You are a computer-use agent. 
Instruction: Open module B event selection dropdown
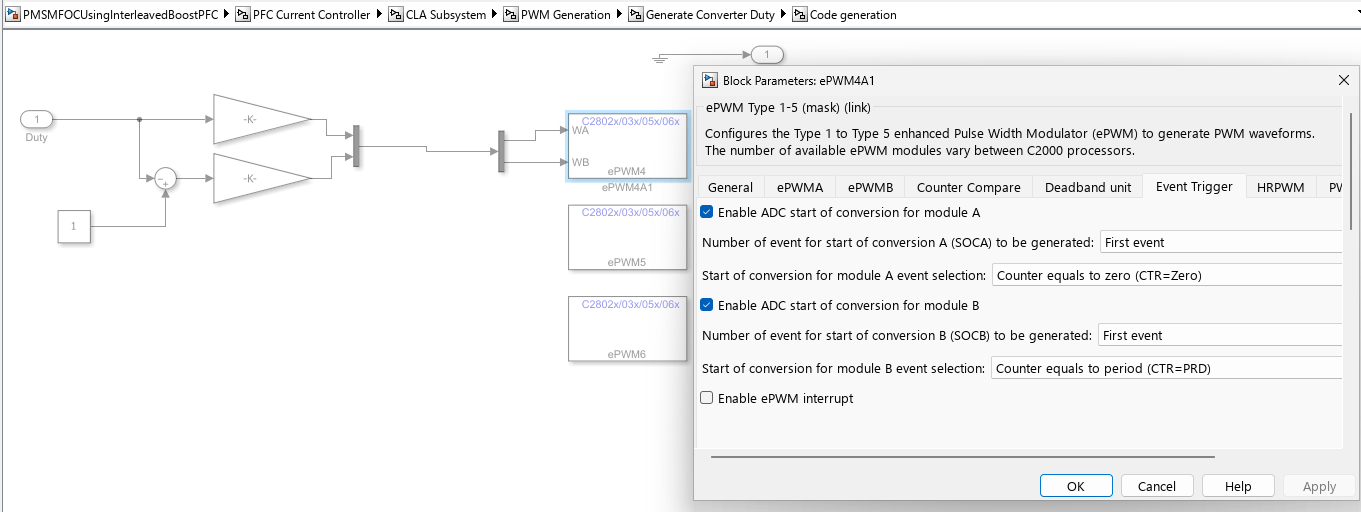[x=1166, y=368]
